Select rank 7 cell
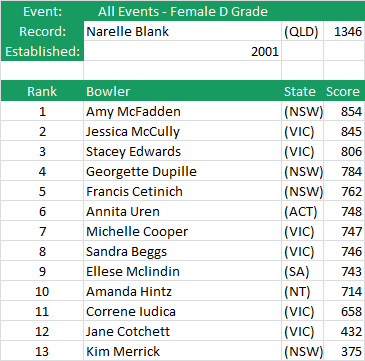The height and width of the screenshot is (361, 365). (x=42, y=231)
